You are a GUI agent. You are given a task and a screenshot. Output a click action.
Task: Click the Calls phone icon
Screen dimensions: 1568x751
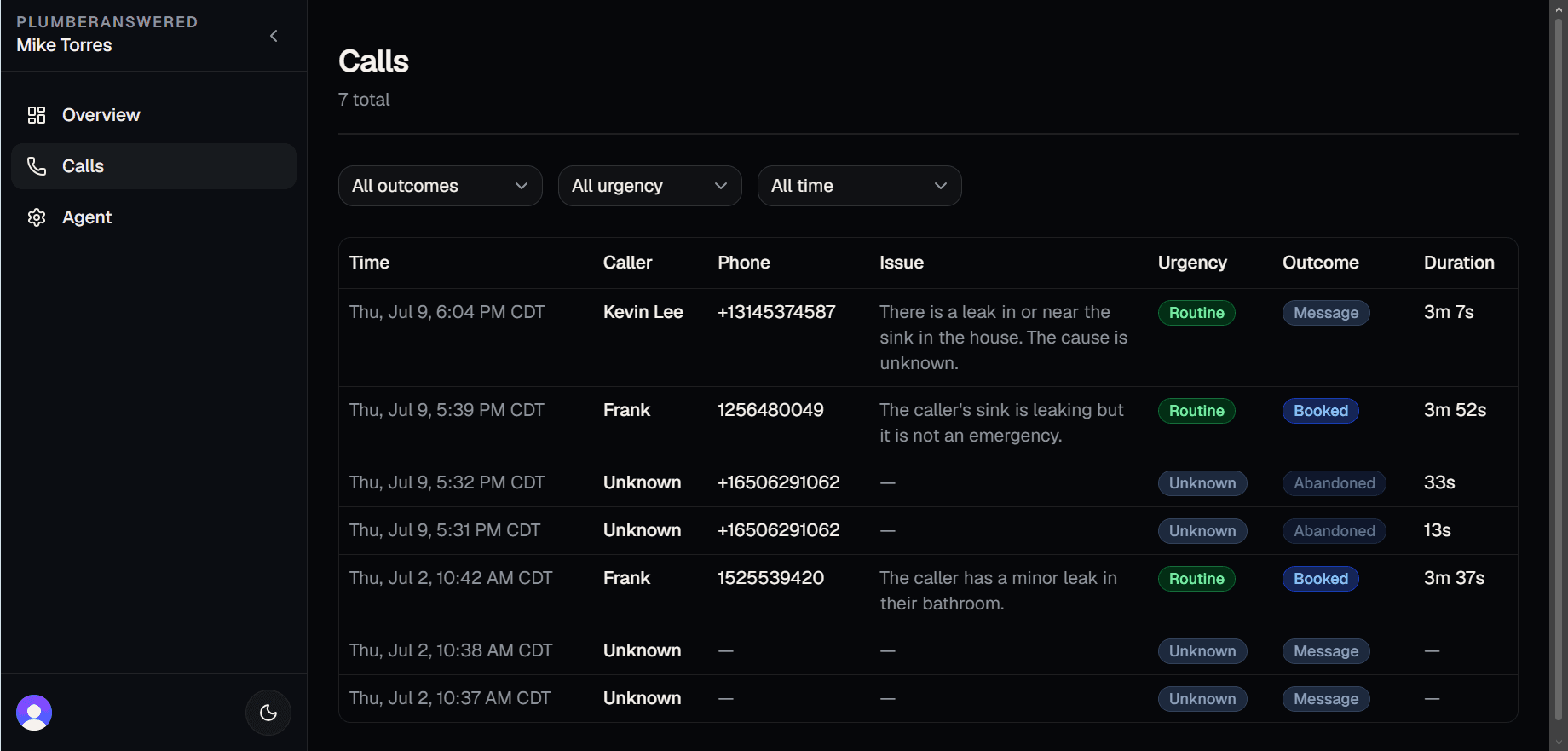click(37, 166)
